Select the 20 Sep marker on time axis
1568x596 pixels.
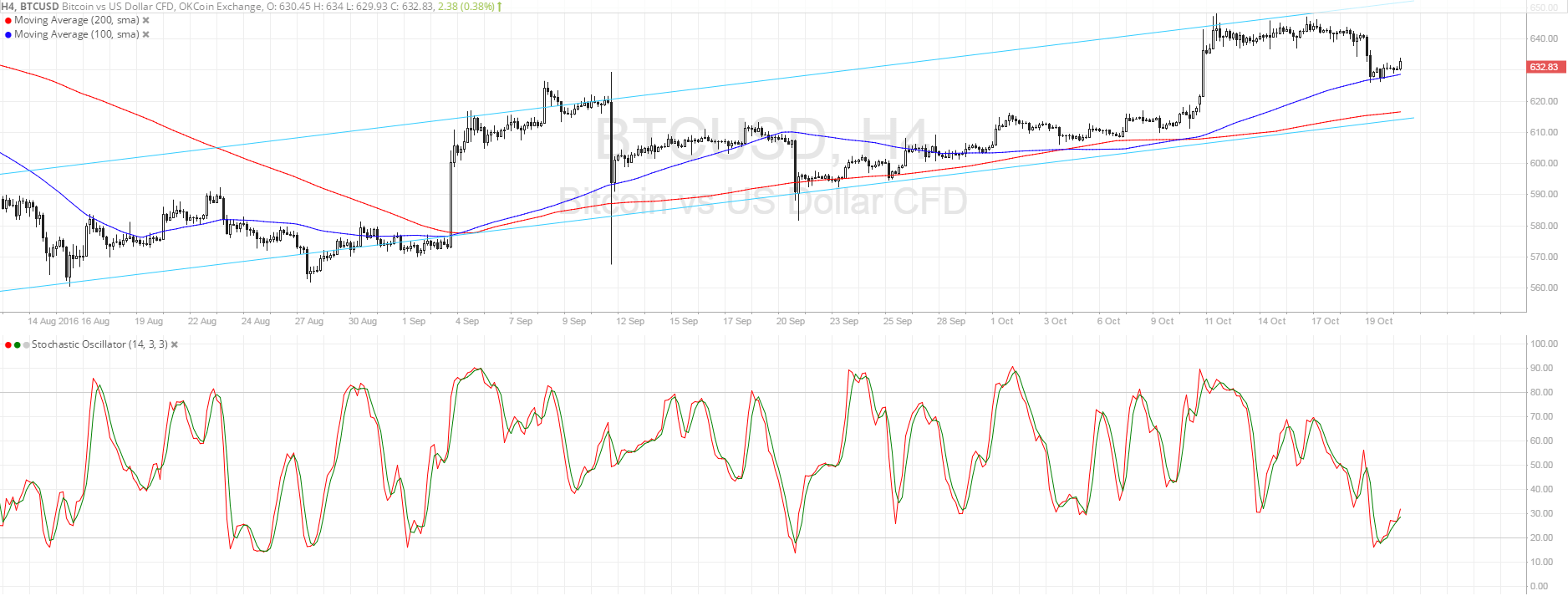(790, 321)
